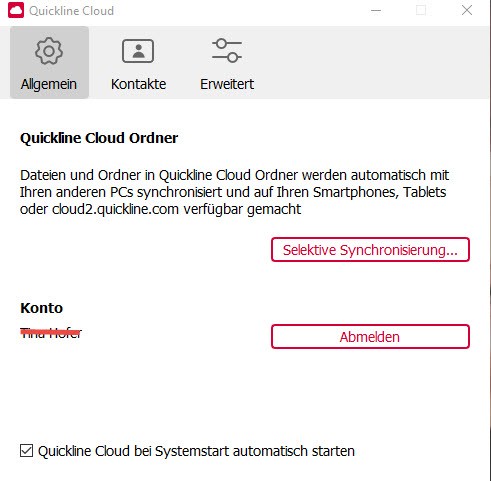Click the 'Dateien und Ordner' description paragraph
491x481 pixels.
click(x=234, y=192)
